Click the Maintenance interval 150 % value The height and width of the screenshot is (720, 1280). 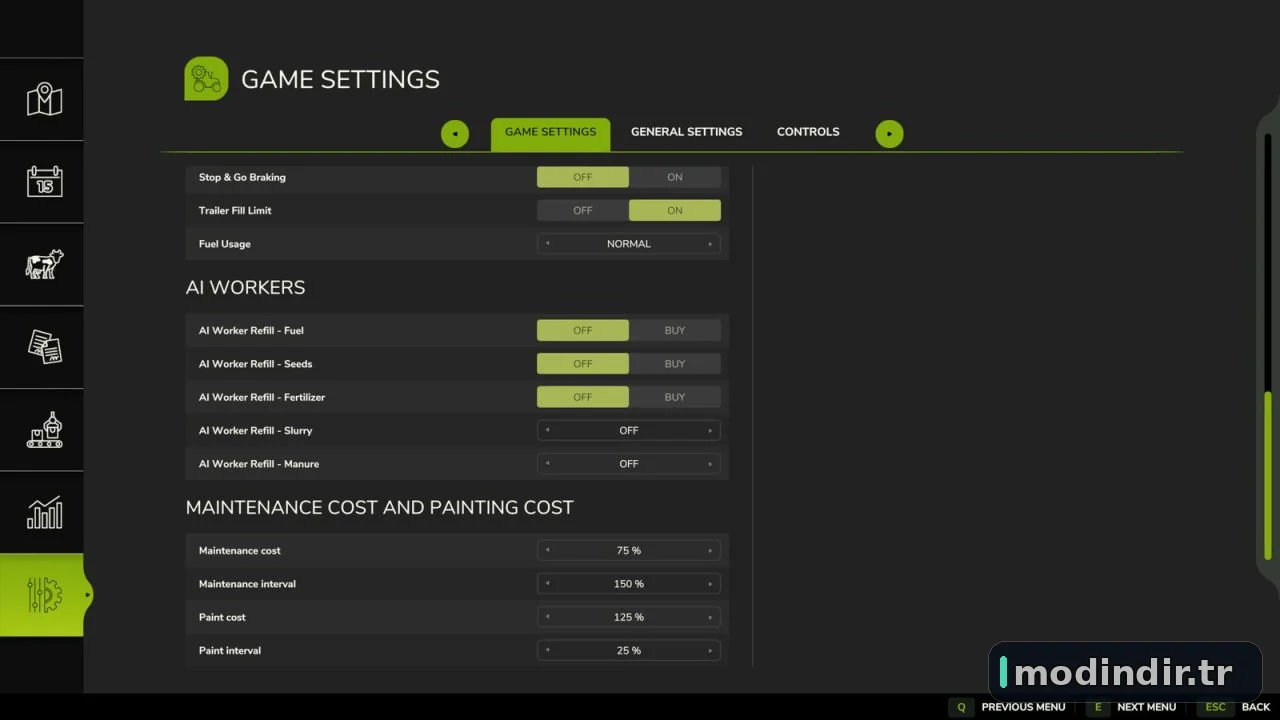[x=629, y=584]
